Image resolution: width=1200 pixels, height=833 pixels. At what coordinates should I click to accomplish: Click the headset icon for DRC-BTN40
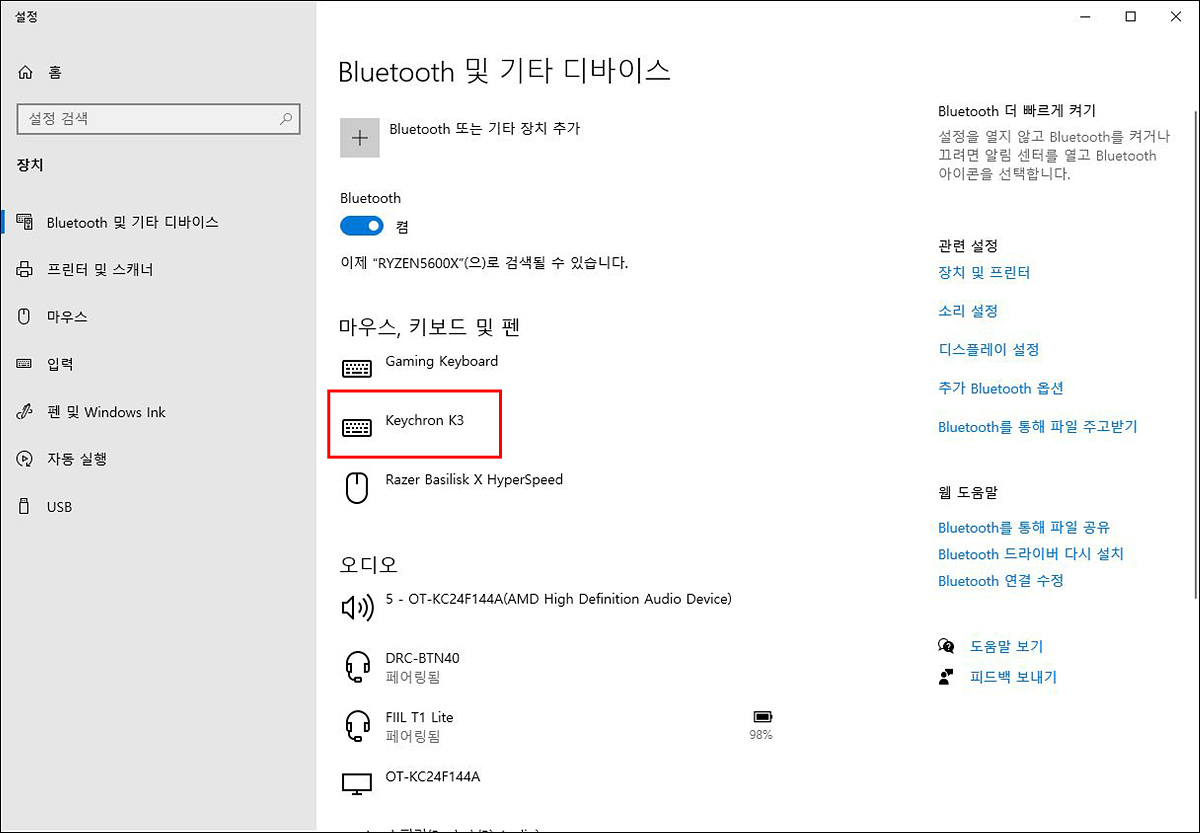pyautogui.click(x=357, y=666)
